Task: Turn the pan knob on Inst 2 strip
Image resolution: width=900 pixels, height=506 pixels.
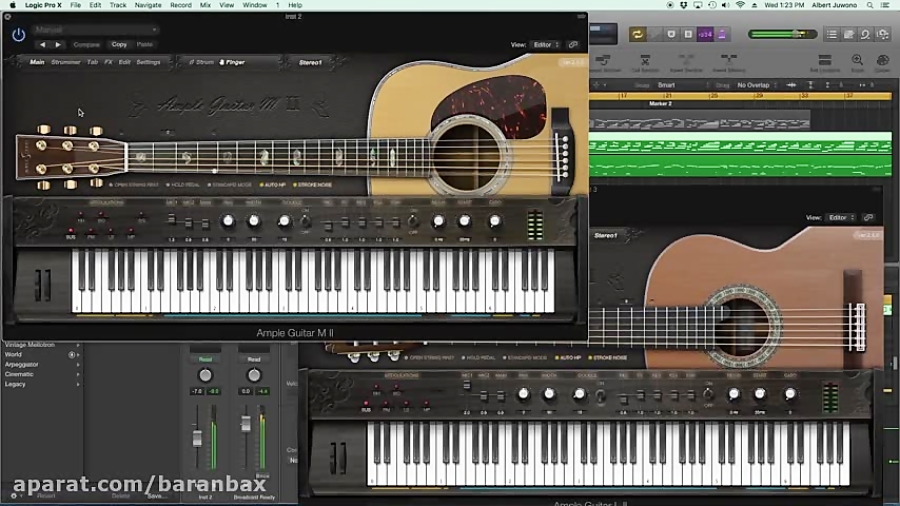Action: pyautogui.click(x=205, y=375)
